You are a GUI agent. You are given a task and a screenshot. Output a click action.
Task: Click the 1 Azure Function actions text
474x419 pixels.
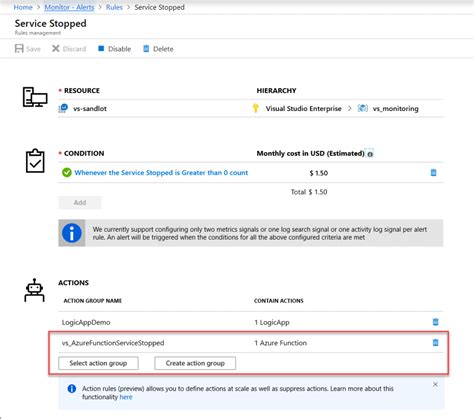tap(280, 343)
